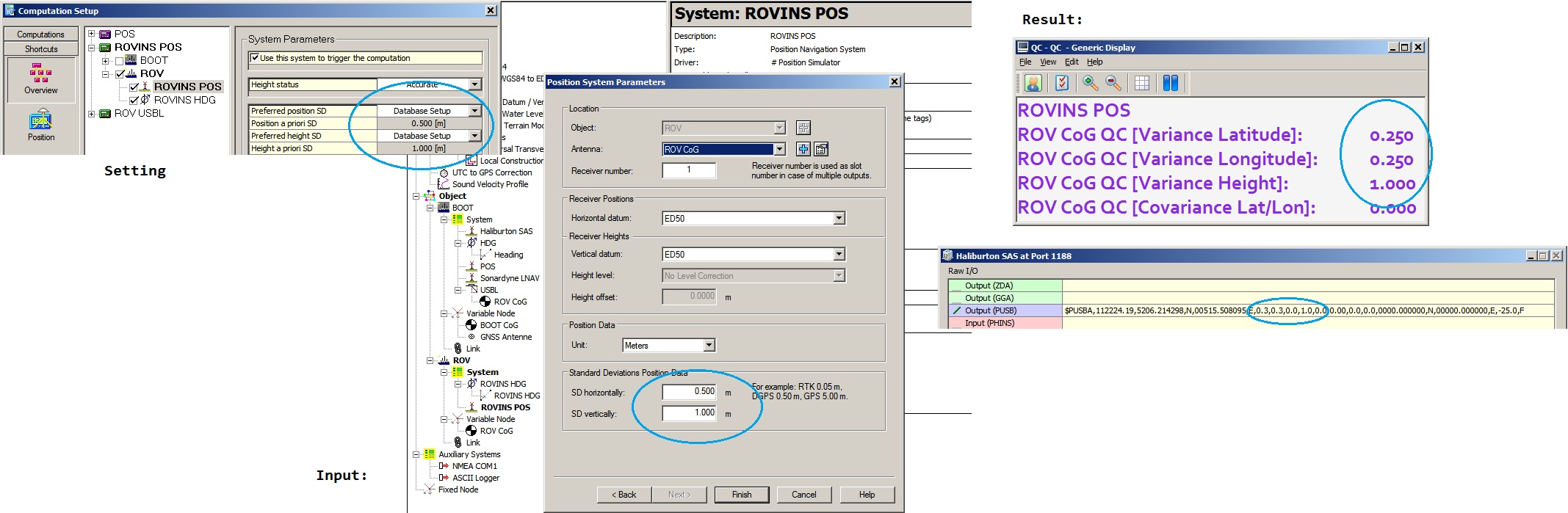
Task: Click the zoom in magnifier in QC toolbar
Action: (x=1090, y=83)
